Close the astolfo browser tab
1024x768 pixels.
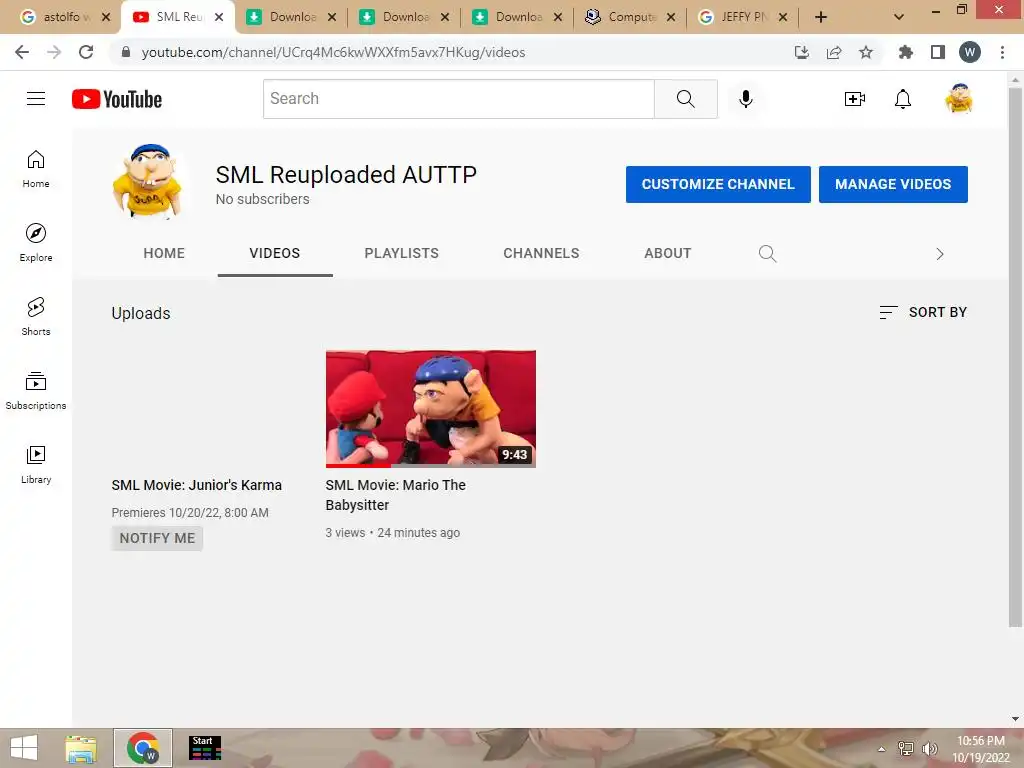click(x=106, y=17)
